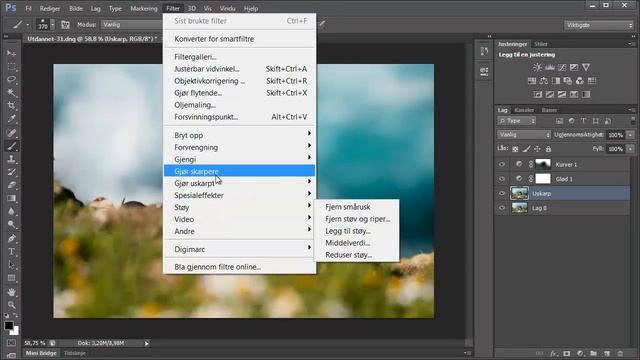The image size is (640, 360).
Task: Select the Brush tool in toolbox
Action: coord(11,146)
